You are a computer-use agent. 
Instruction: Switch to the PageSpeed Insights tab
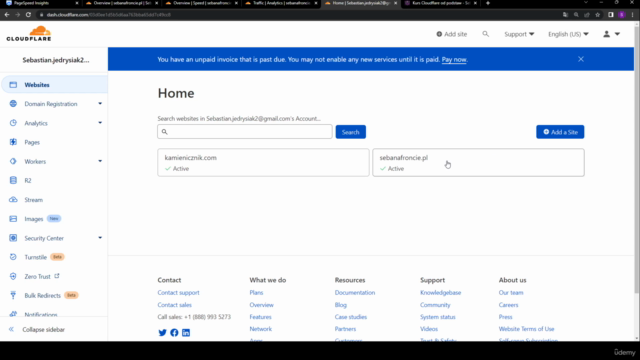[41, 3]
